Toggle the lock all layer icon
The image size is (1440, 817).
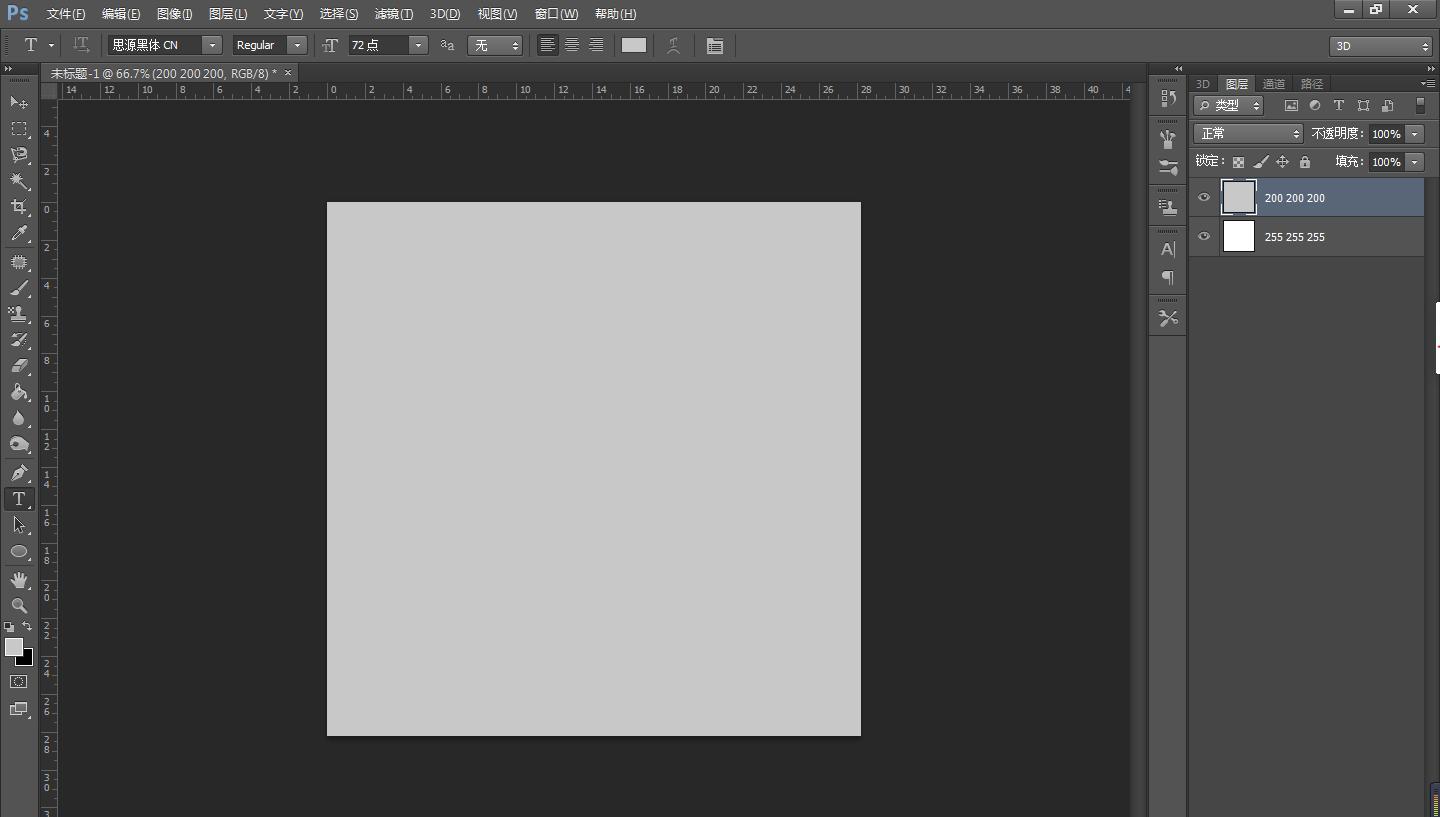[1304, 162]
